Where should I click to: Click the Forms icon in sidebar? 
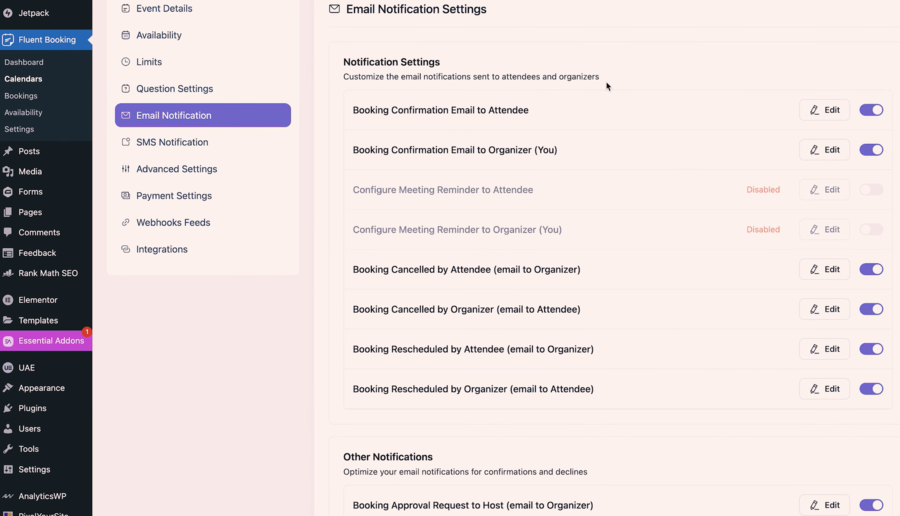pyautogui.click(x=8, y=192)
